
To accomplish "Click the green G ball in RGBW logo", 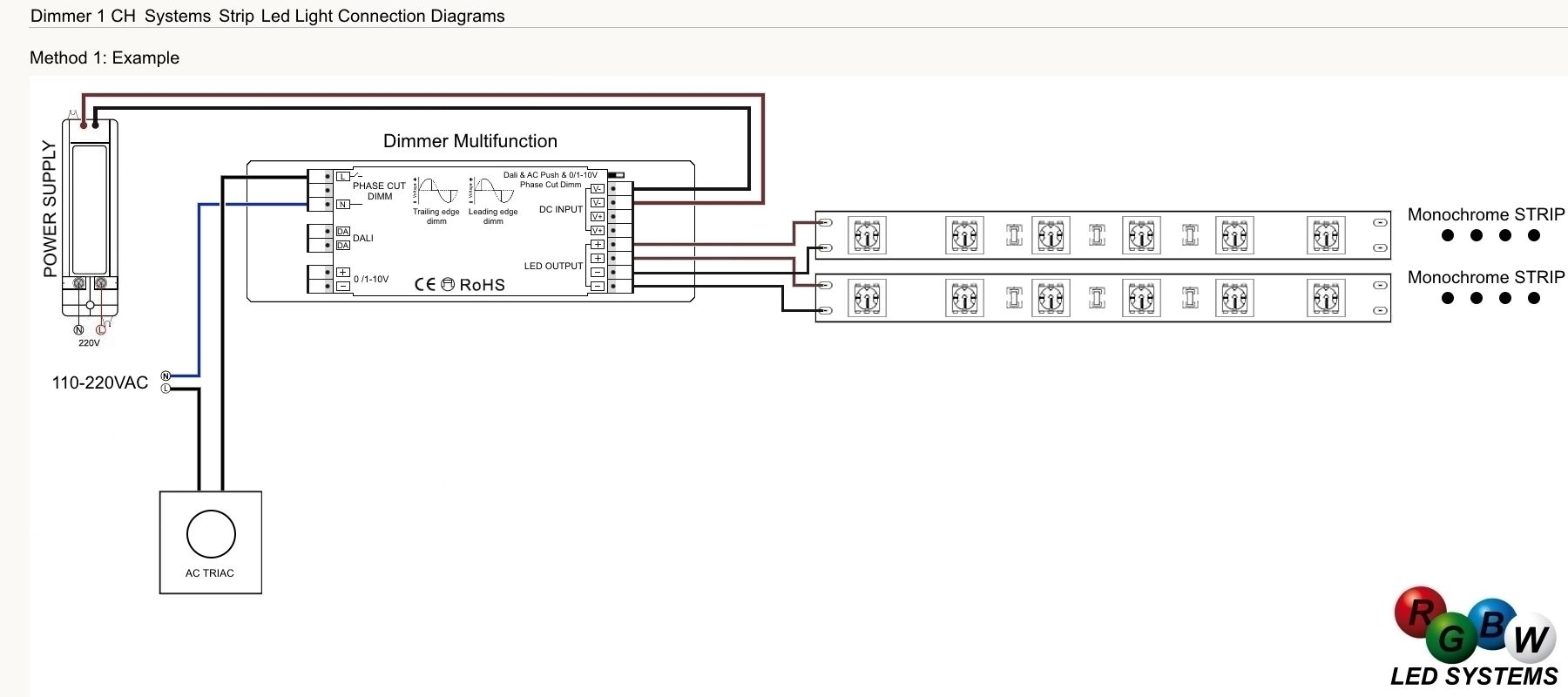I will pos(1452,639).
